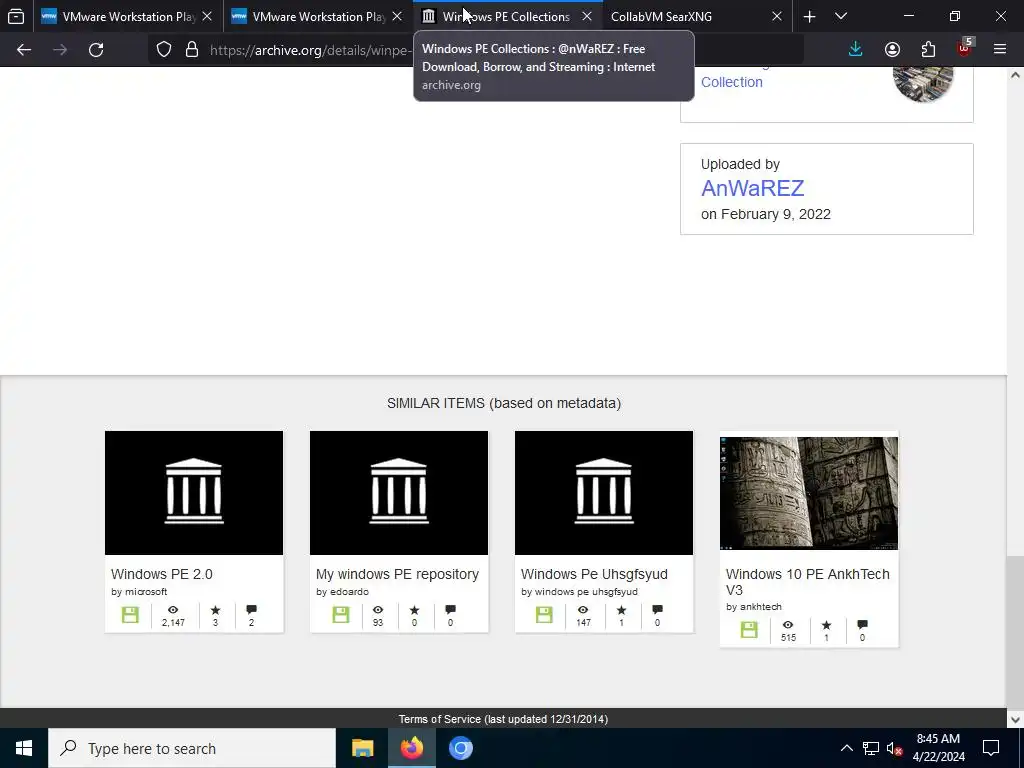Click the views eye icon showing 147

[x=583, y=610]
